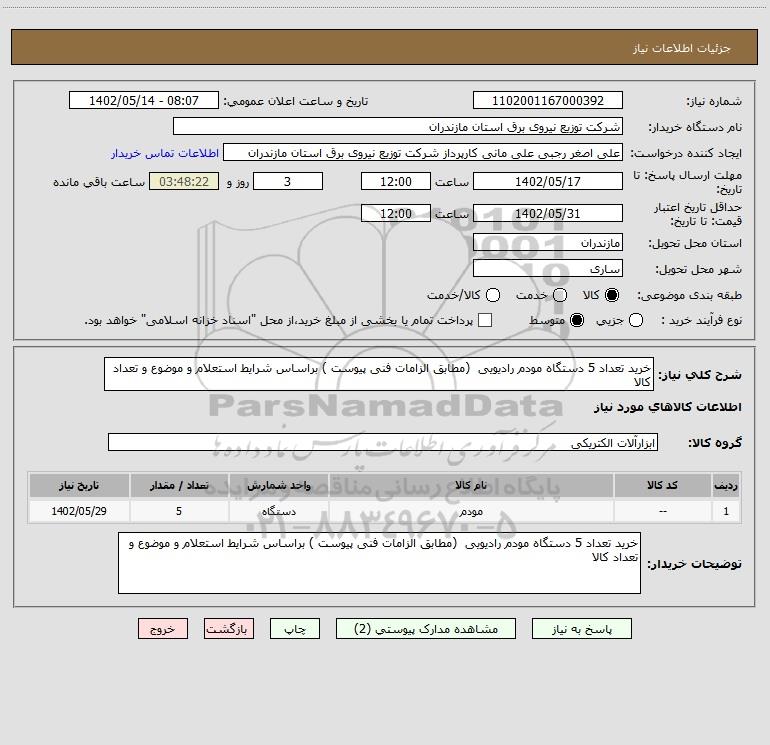
Task: Click the need number field 1102001167000392
Action: point(548,100)
